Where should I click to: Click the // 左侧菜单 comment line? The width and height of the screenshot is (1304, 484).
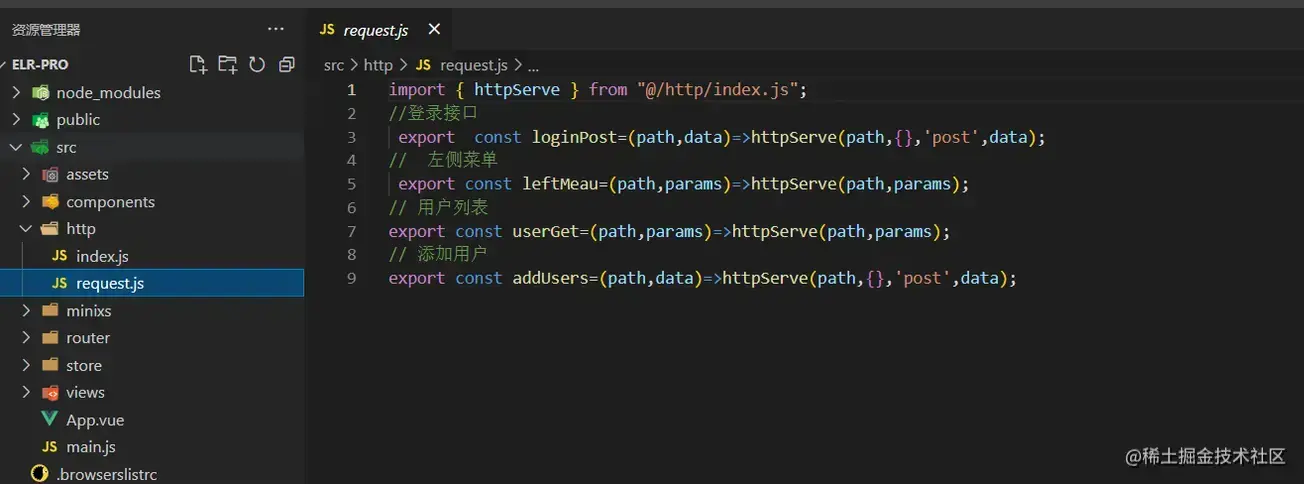(x=443, y=160)
